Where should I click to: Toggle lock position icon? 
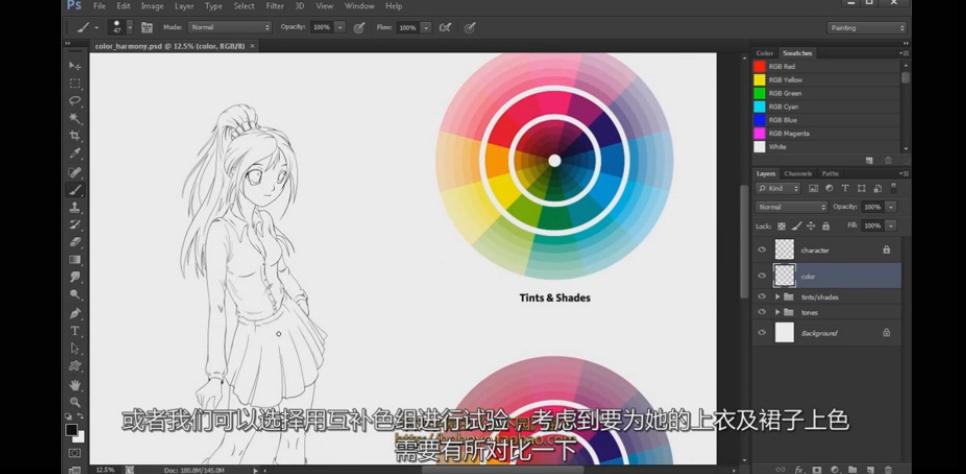[x=811, y=226]
